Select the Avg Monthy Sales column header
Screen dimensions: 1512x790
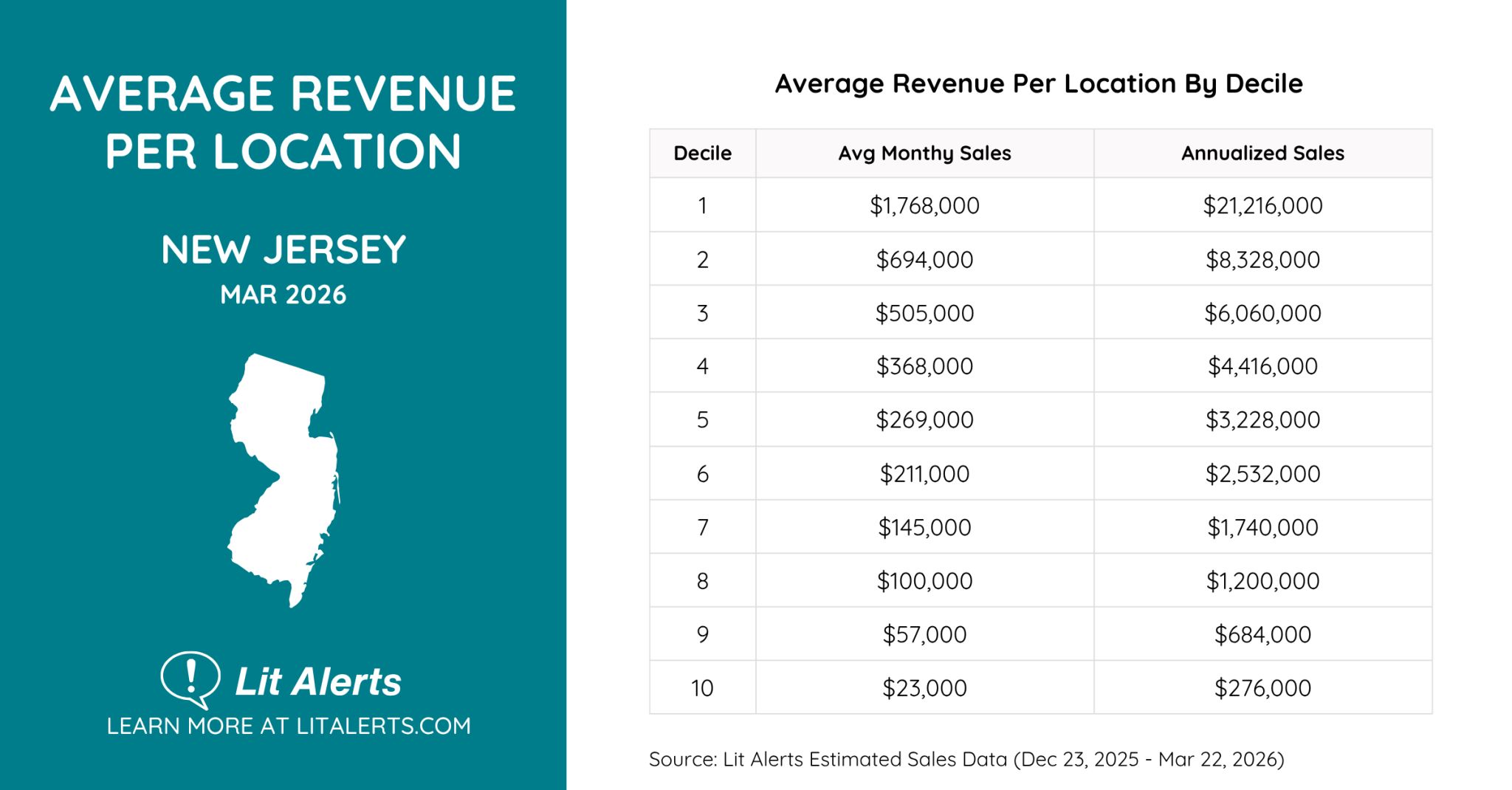[x=924, y=153]
